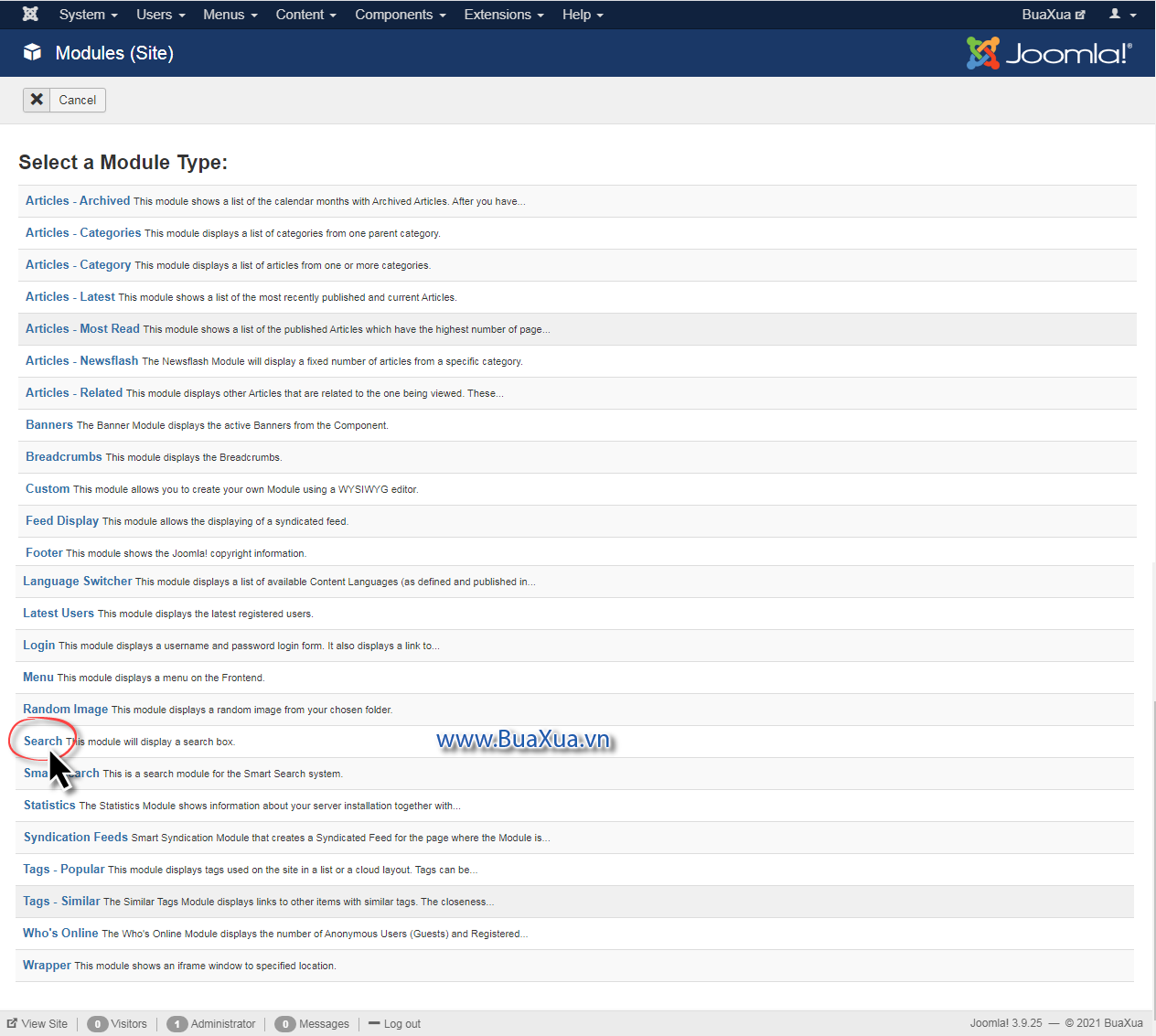Select the Feed Display module
This screenshot has width=1156, height=1036.
click(x=62, y=520)
